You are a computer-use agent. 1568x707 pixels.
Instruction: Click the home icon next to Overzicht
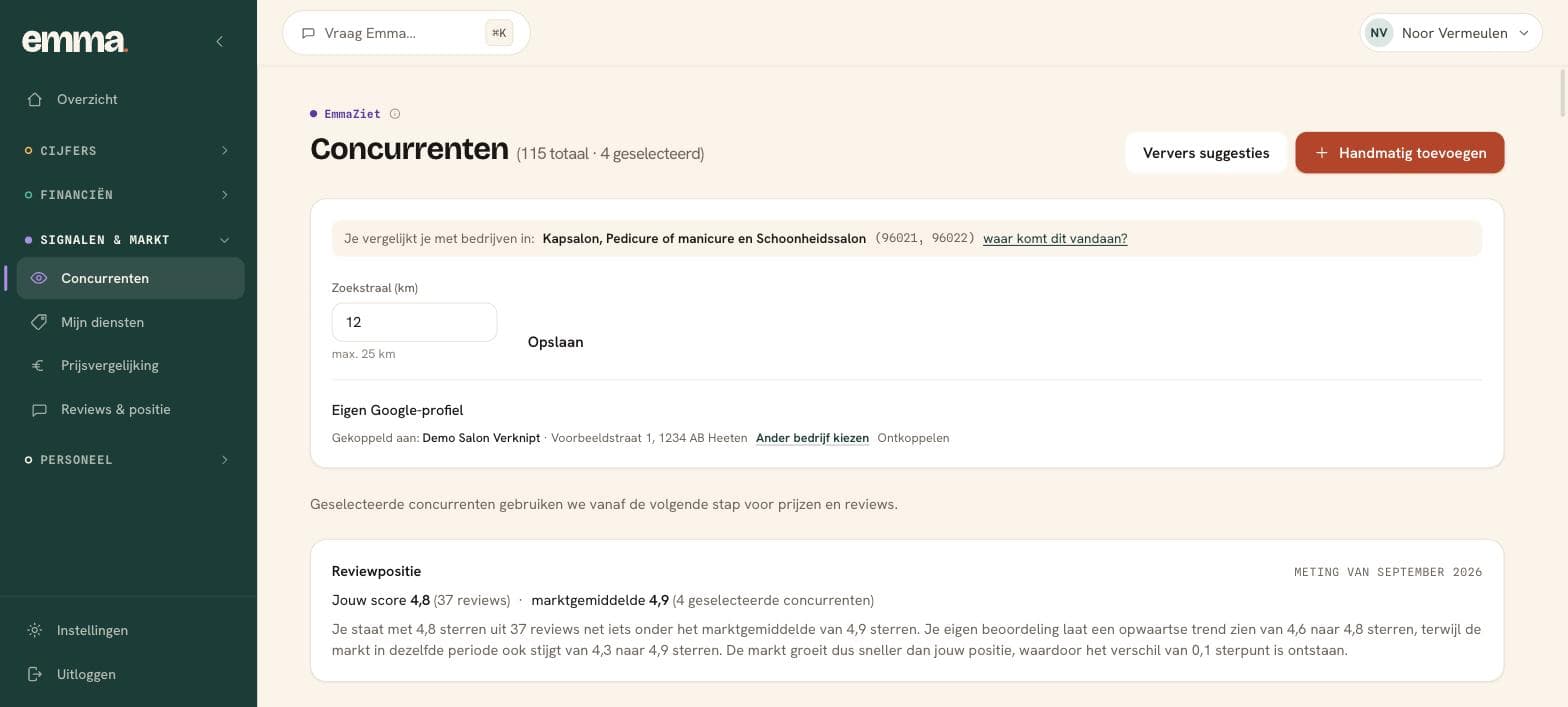(35, 99)
